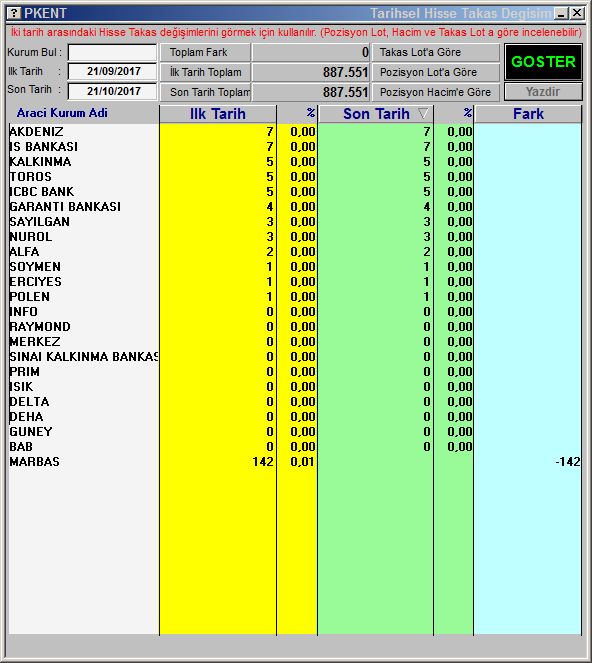Screen dimensions: 592x663
Task: Focus the Kurum Bul search field
Action: click(x=112, y=52)
